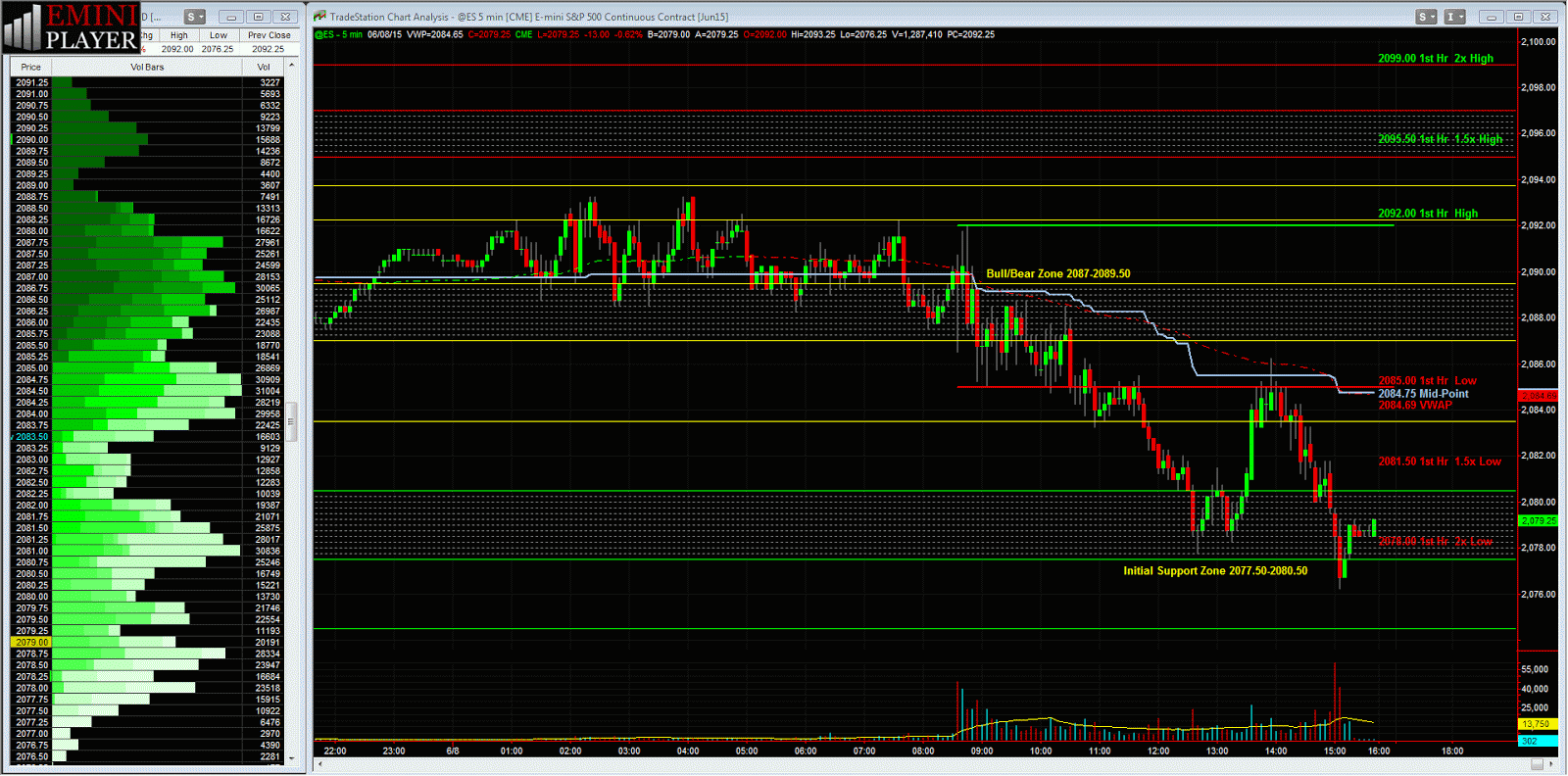Click volume value 31004 in the Vol column
Viewport: 1568px width, 776px height.
pos(268,391)
